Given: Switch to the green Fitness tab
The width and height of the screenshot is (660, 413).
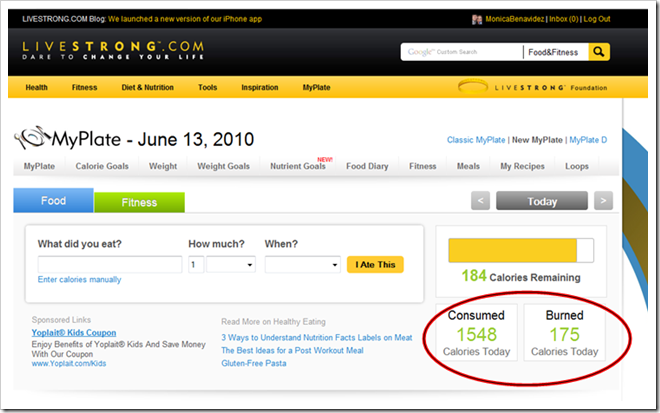Looking at the screenshot, I should tap(139, 203).
